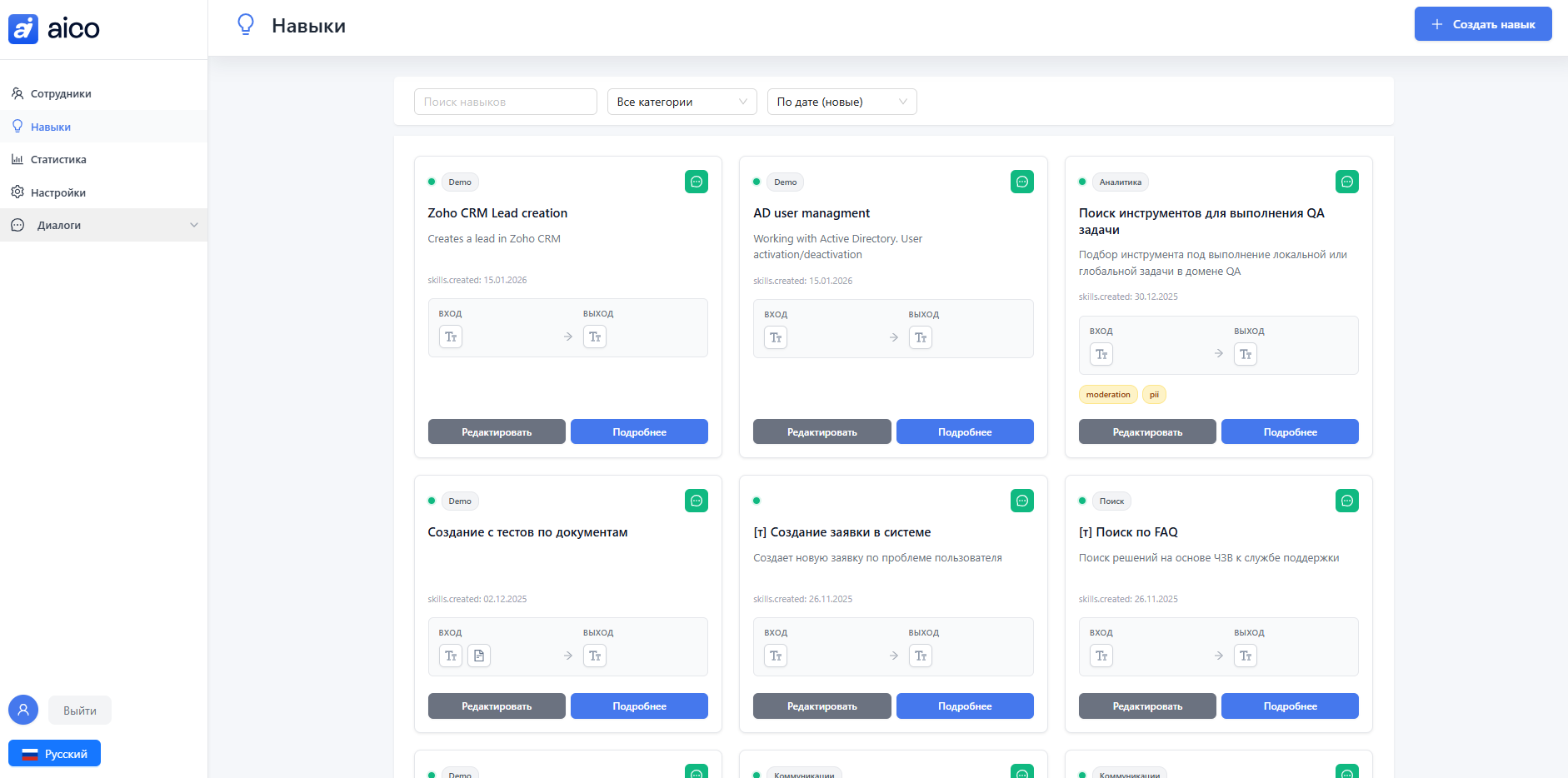Click the Demo badge on AD user managment card

(x=785, y=182)
